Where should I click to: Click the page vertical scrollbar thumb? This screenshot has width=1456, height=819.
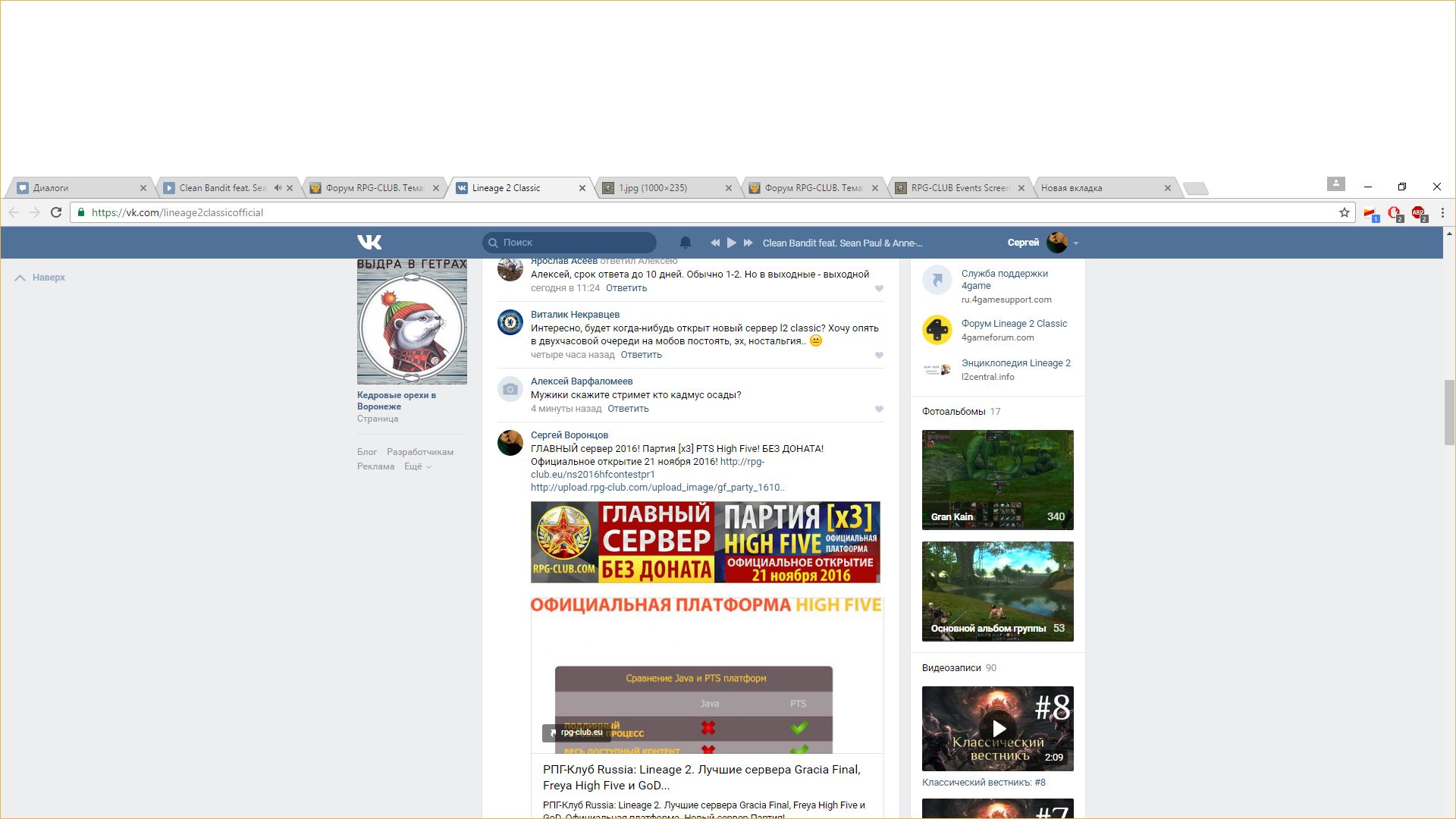point(1449,413)
